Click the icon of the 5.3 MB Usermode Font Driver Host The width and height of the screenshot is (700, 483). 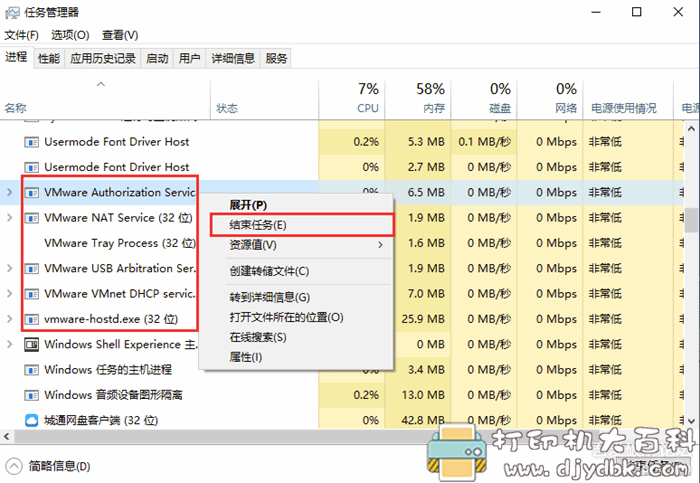tap(31, 142)
